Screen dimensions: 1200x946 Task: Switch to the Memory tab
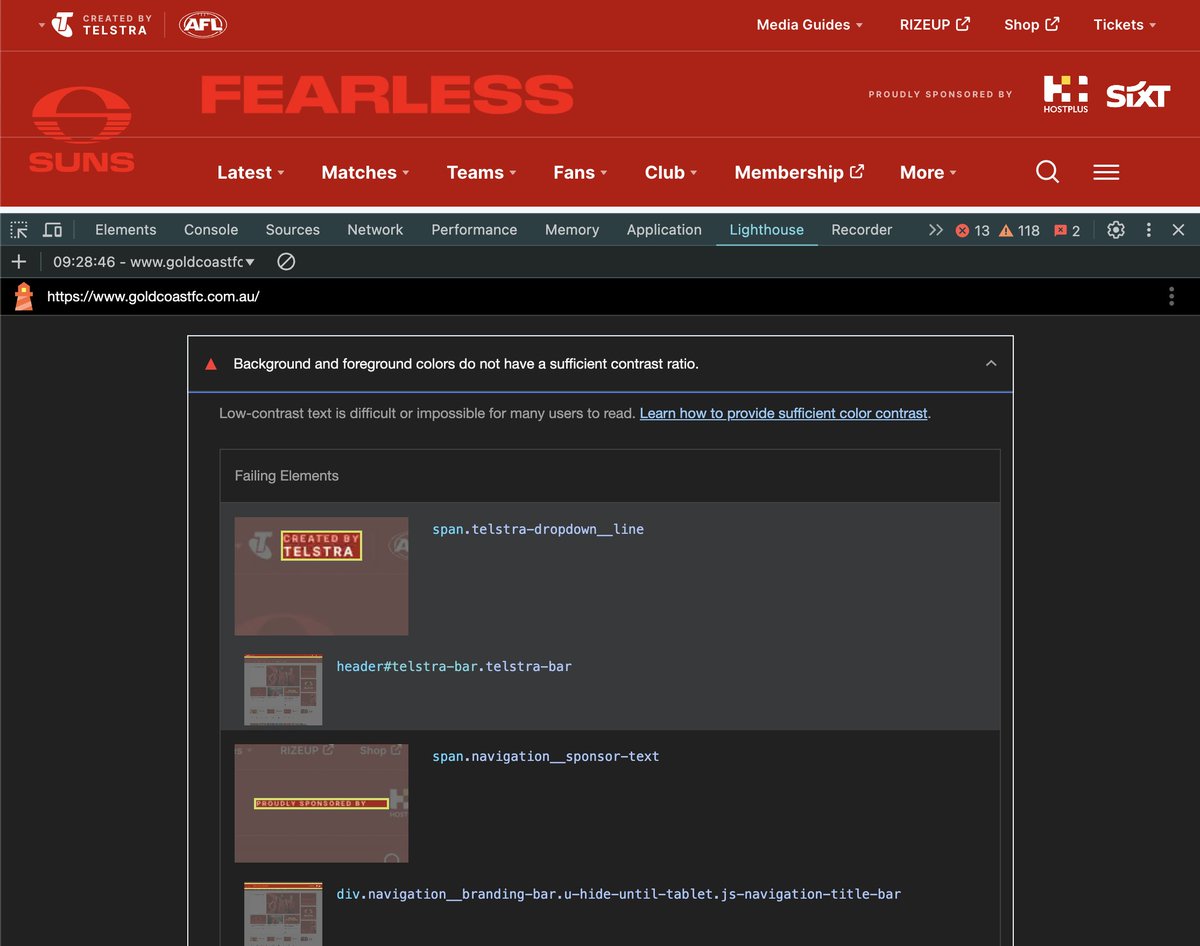pyautogui.click(x=572, y=230)
